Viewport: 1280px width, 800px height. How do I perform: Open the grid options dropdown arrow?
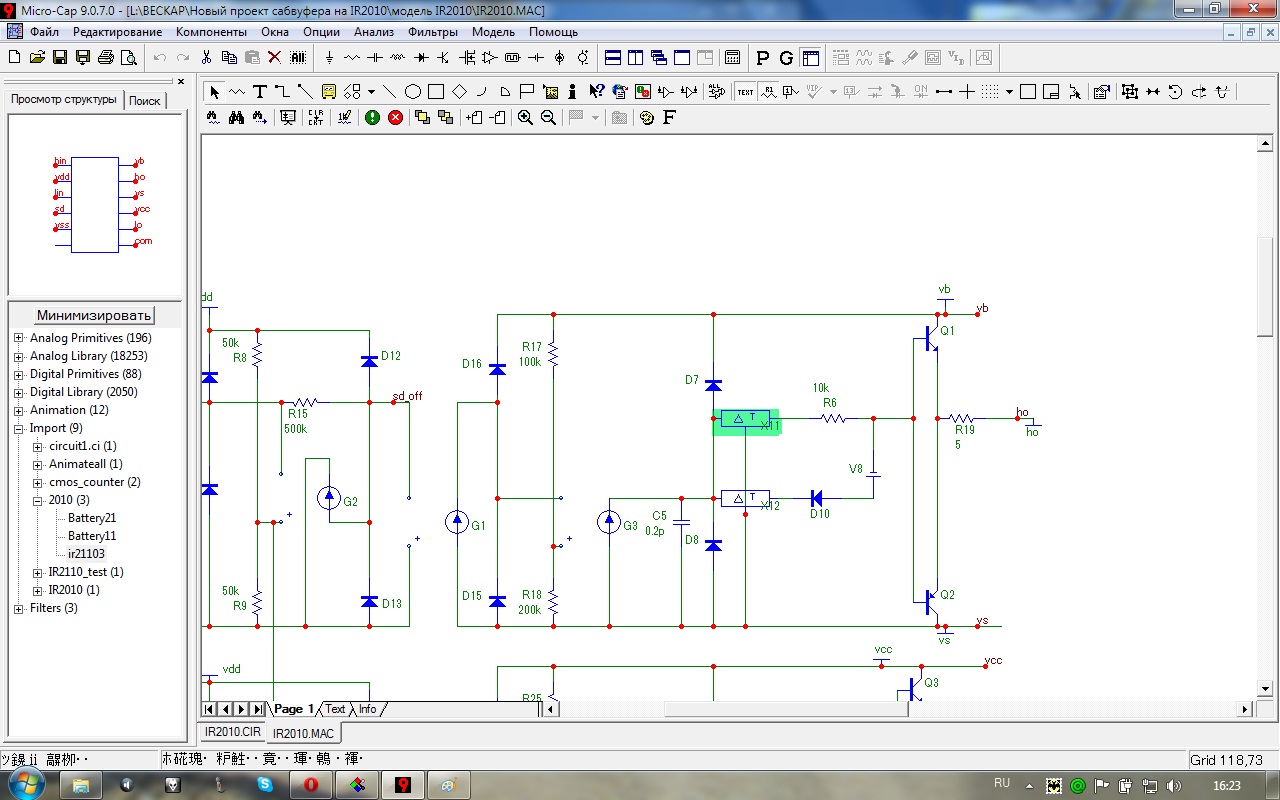coord(1009,92)
